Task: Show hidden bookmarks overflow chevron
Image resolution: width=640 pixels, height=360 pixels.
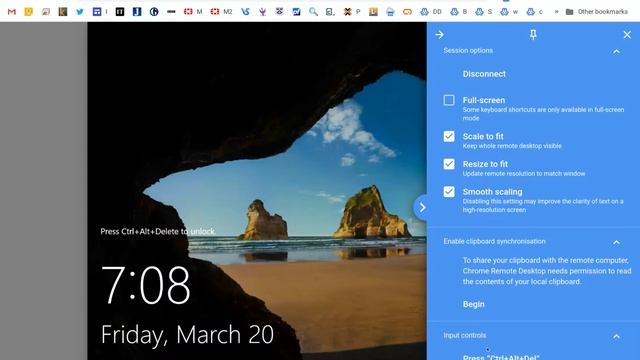Action: (556, 12)
